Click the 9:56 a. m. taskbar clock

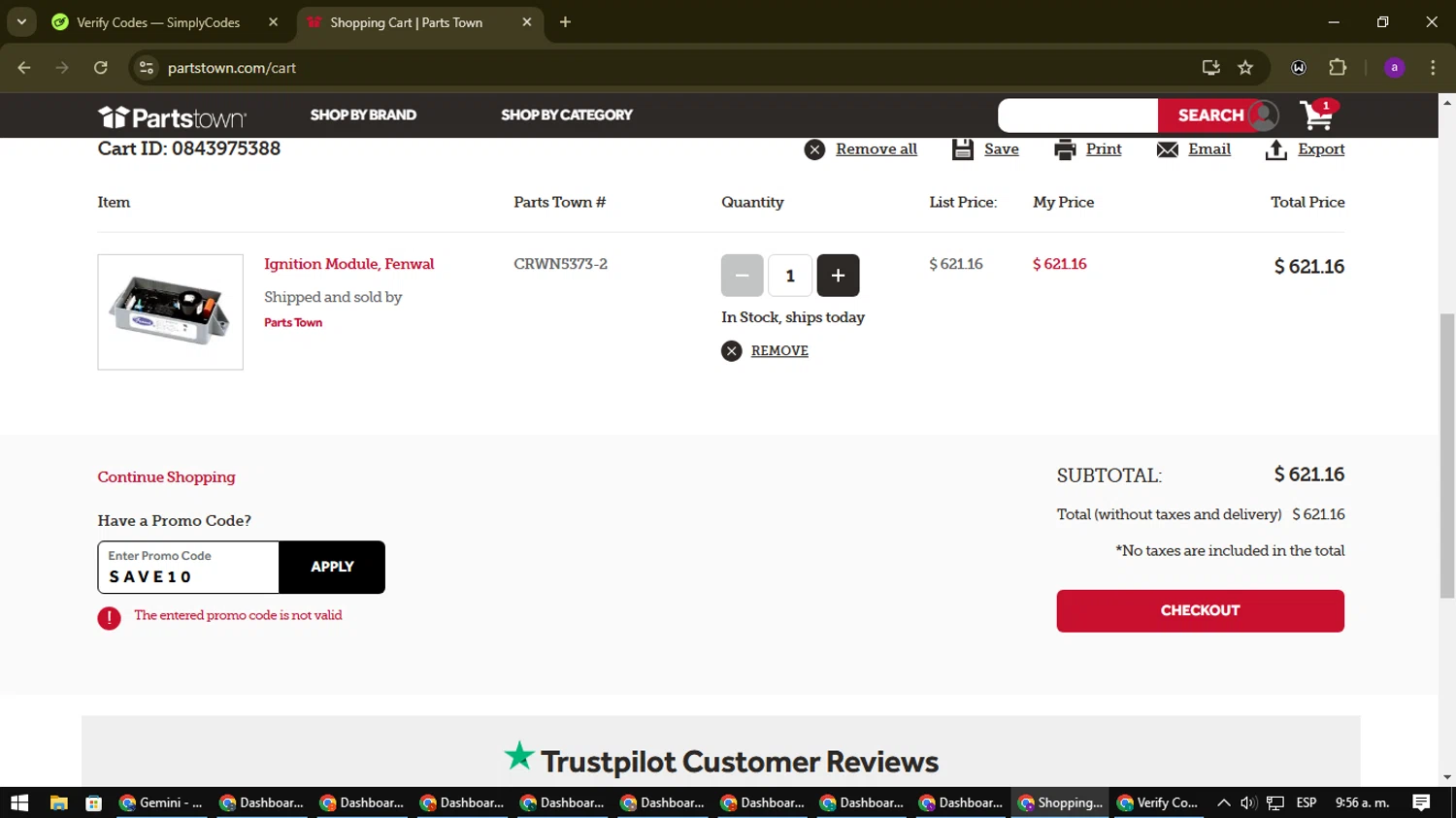pos(1363,802)
